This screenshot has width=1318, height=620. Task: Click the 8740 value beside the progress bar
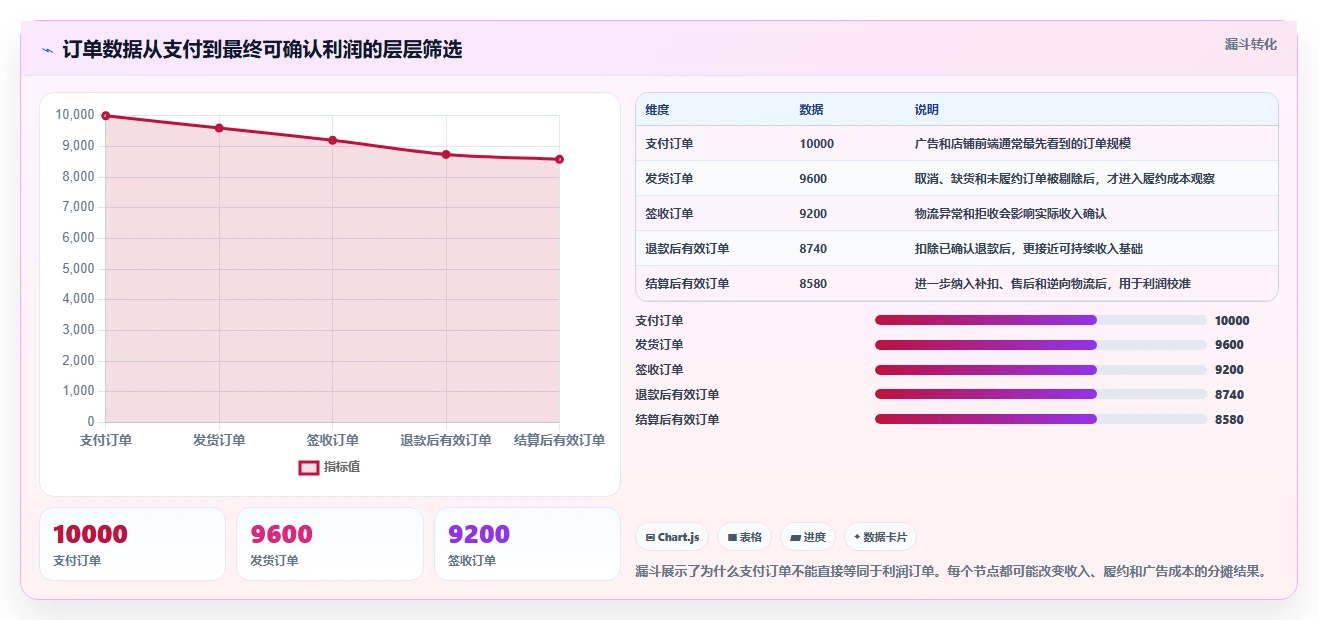(x=1229, y=395)
